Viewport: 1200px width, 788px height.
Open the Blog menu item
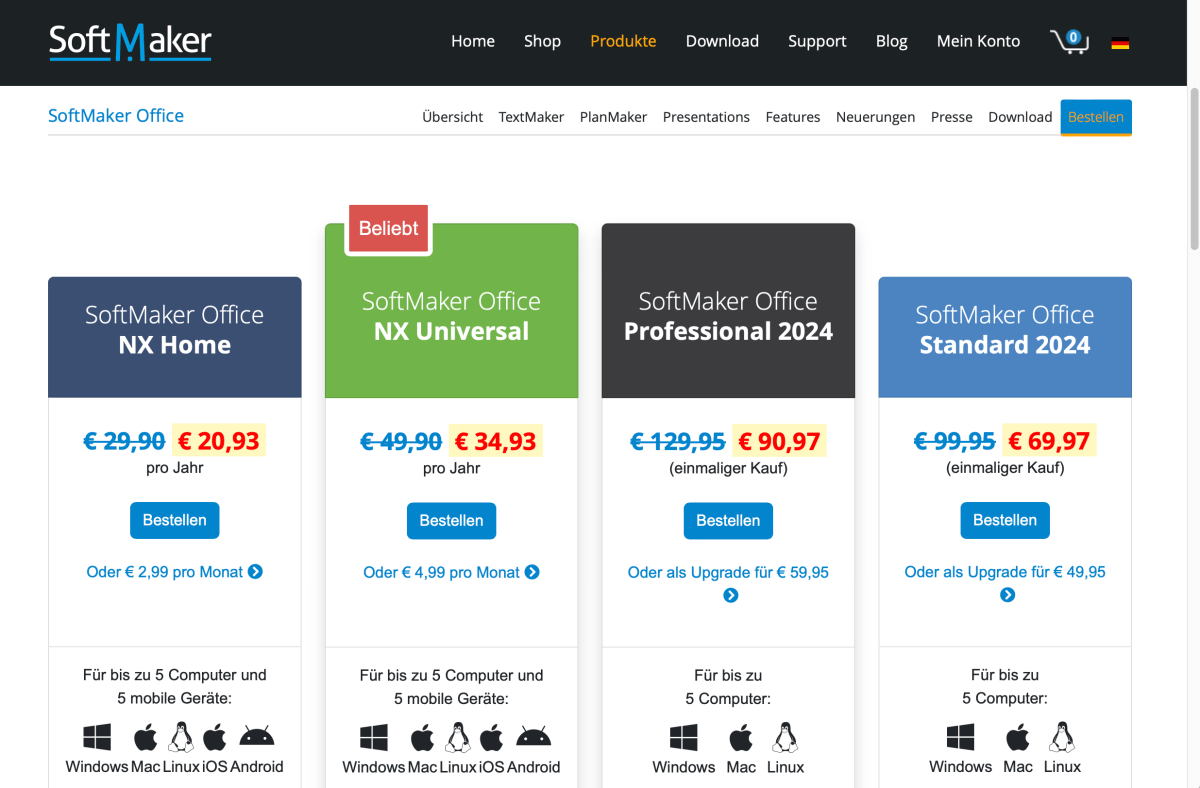(x=892, y=41)
